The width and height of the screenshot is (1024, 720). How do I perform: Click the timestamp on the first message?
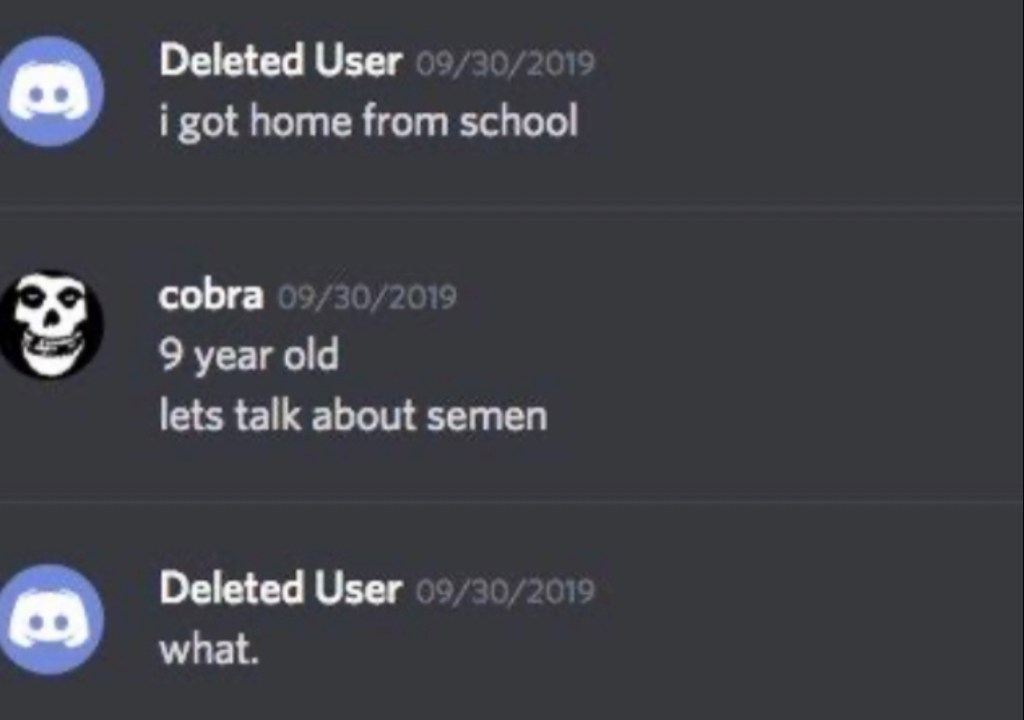click(x=504, y=64)
